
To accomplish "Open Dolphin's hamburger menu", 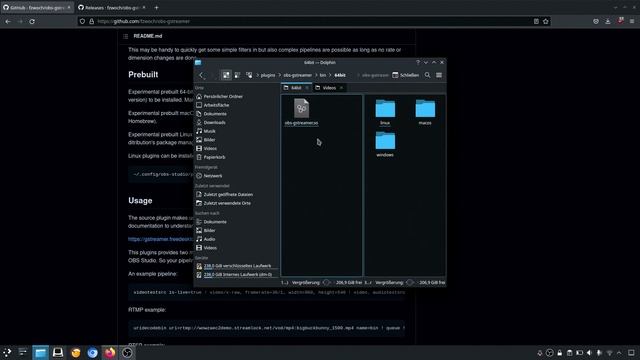I will click(439, 75).
